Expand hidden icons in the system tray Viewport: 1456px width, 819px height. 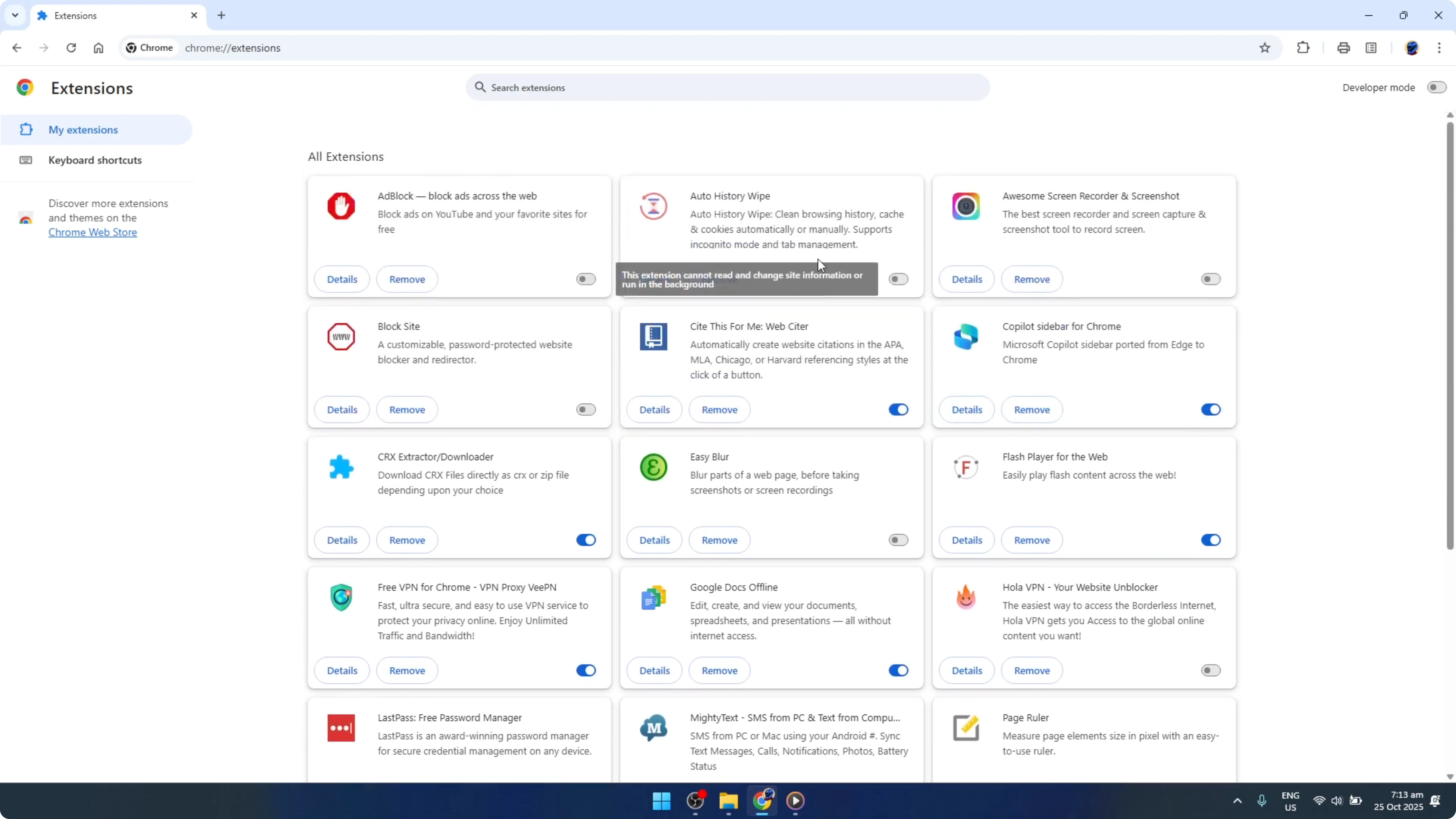point(1237,801)
